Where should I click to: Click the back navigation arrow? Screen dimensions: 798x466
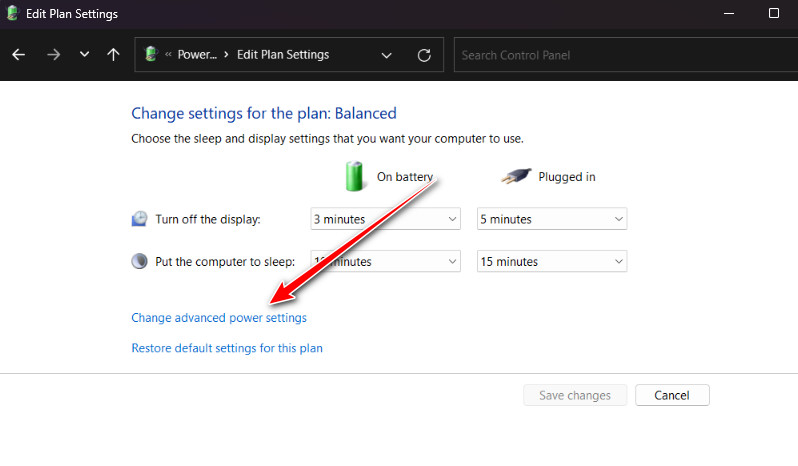point(19,54)
